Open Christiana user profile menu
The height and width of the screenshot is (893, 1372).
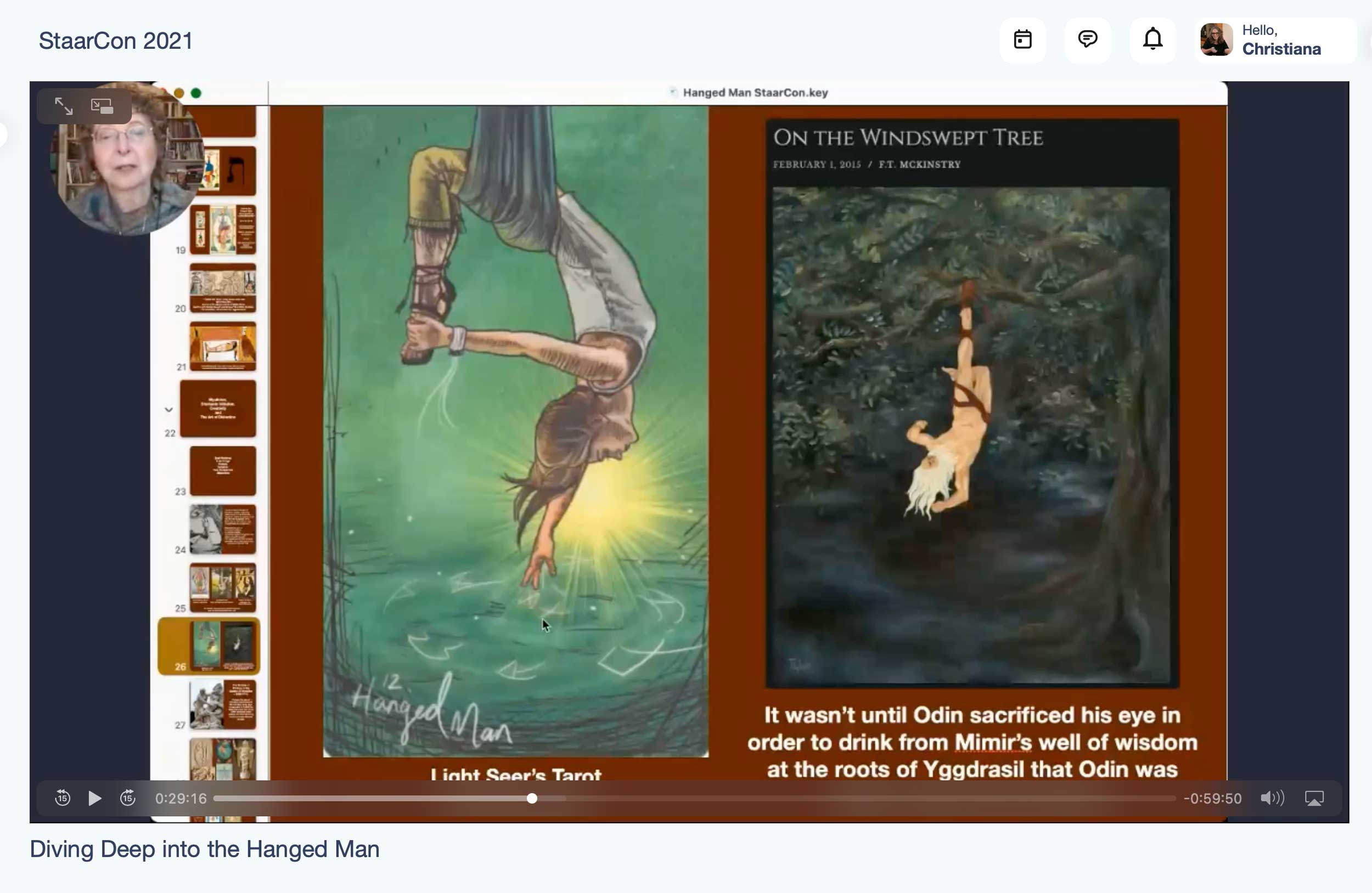point(1281,39)
